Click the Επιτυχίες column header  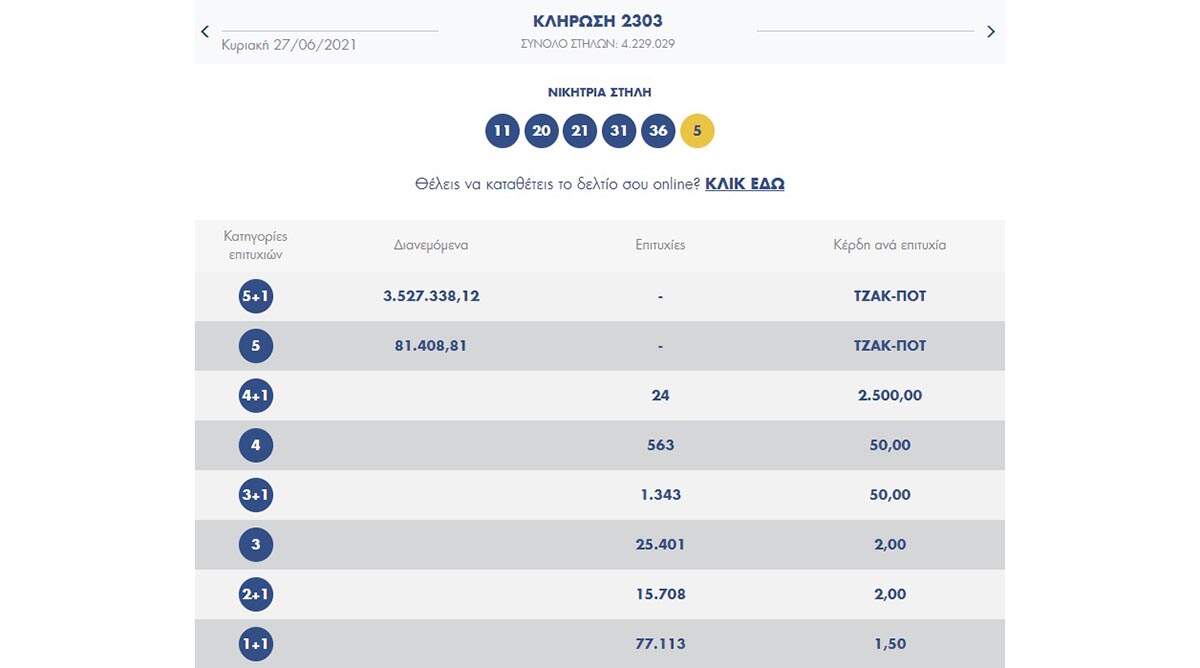coord(660,245)
